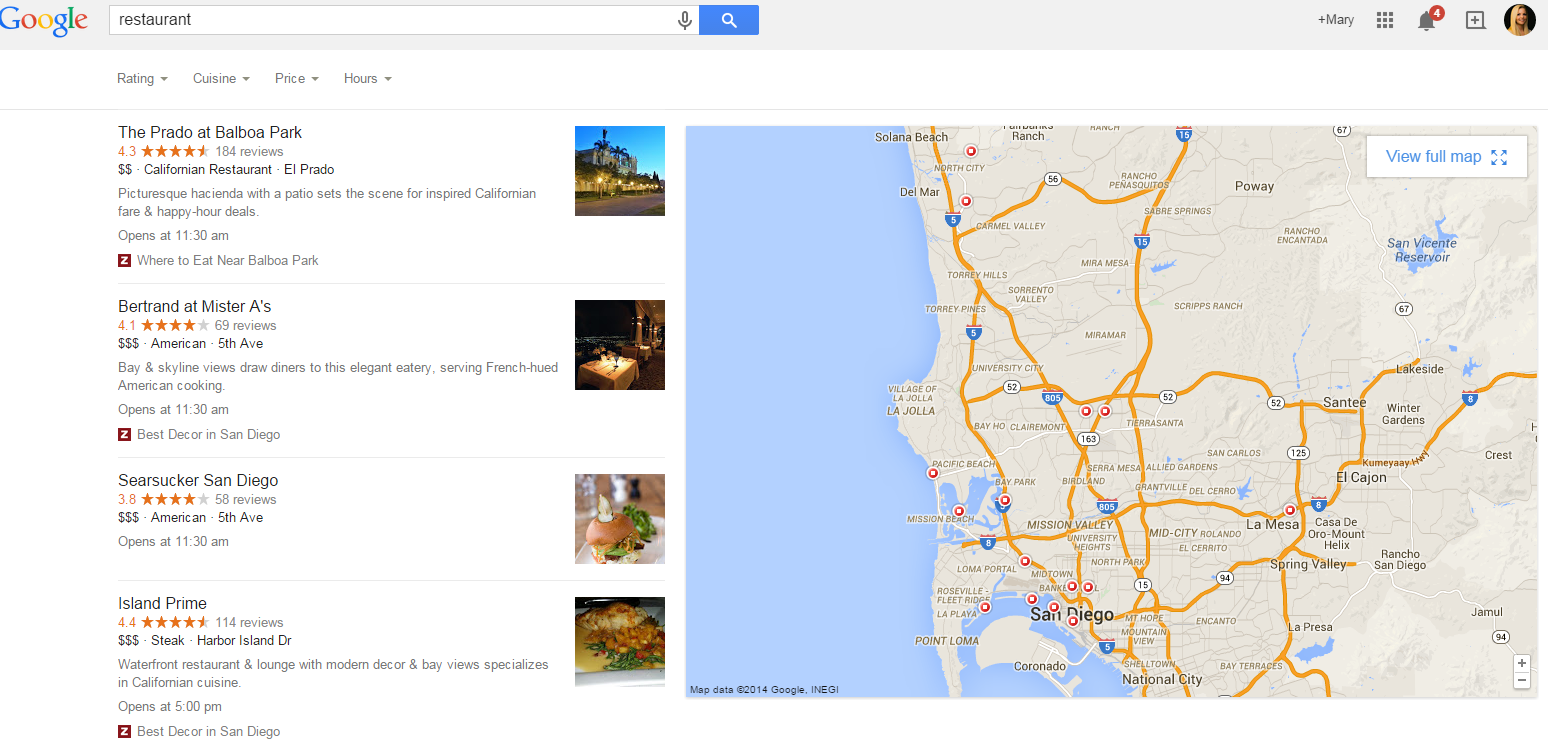Click National City label on map

1162,679
